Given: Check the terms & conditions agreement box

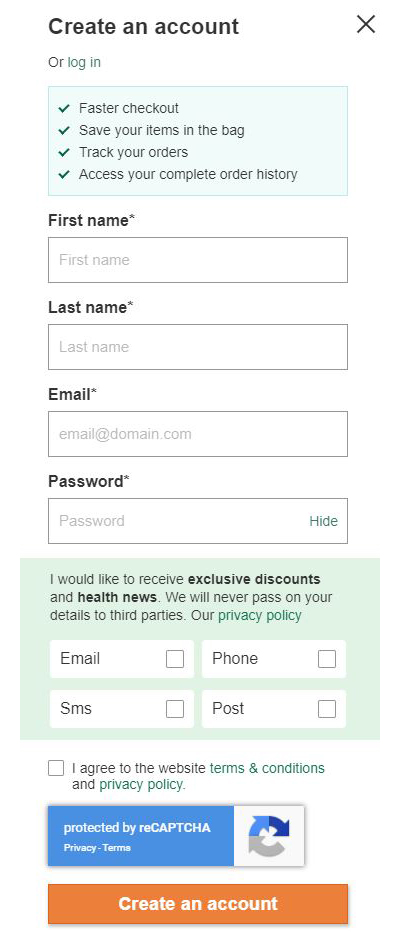Looking at the screenshot, I should click(x=56, y=768).
